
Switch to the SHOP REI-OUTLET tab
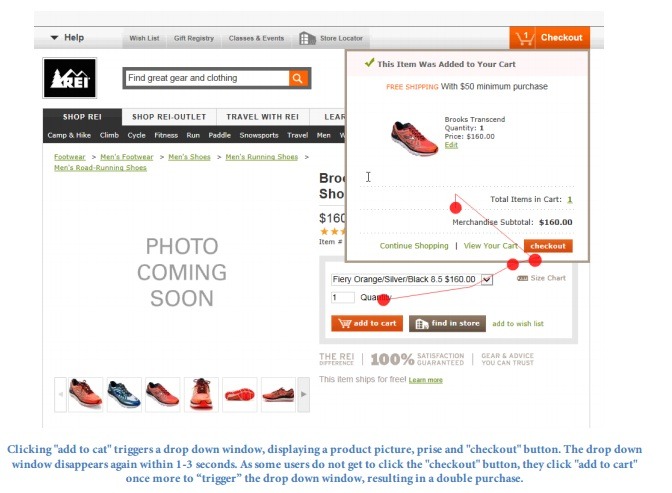(x=169, y=117)
